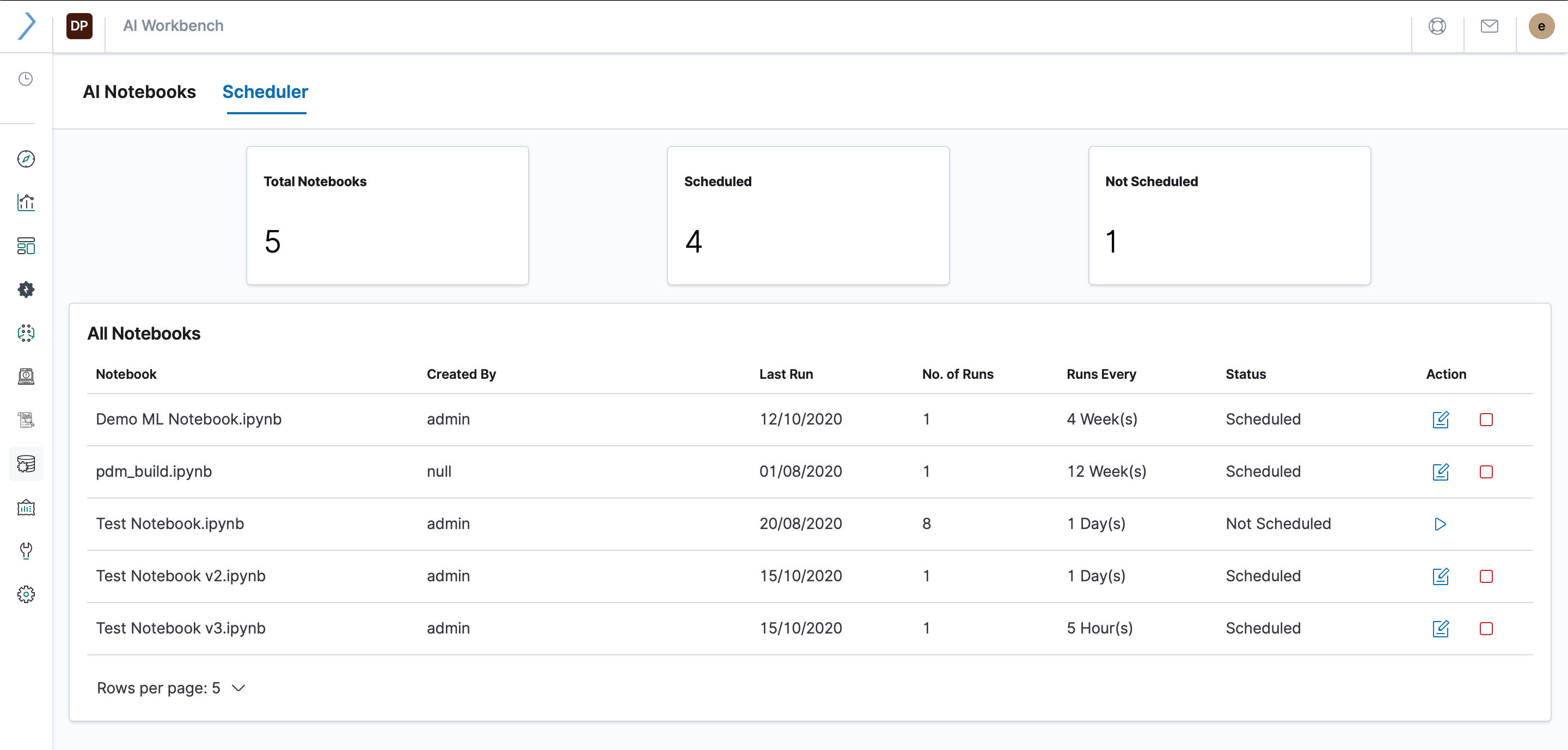This screenshot has height=750, width=1568.
Task: Expand the sidebar with the chevron arrow
Action: [27, 26]
